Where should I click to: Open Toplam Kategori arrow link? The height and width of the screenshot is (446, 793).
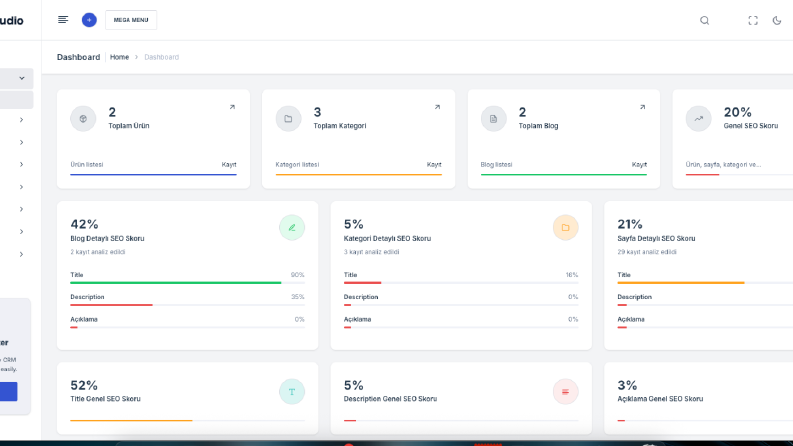[x=437, y=107]
